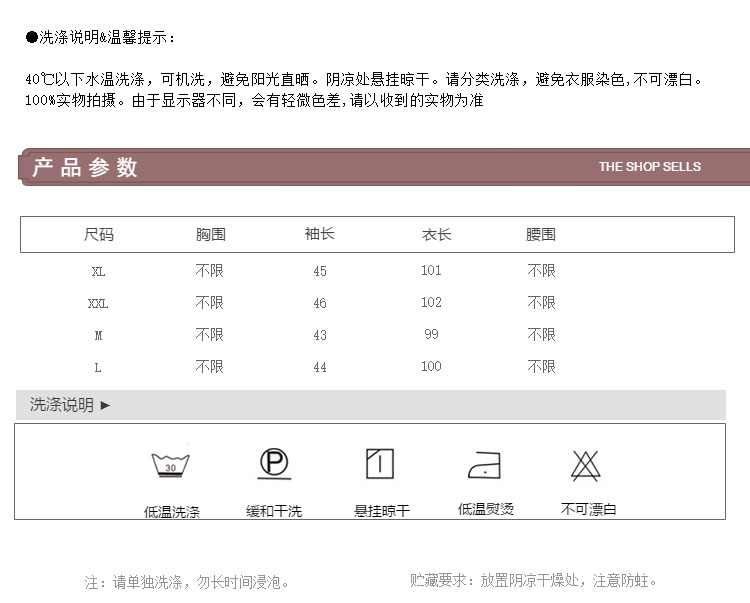Click 不限 waist value in XXL row
Viewport: 750px width, 603px height.
click(541, 303)
